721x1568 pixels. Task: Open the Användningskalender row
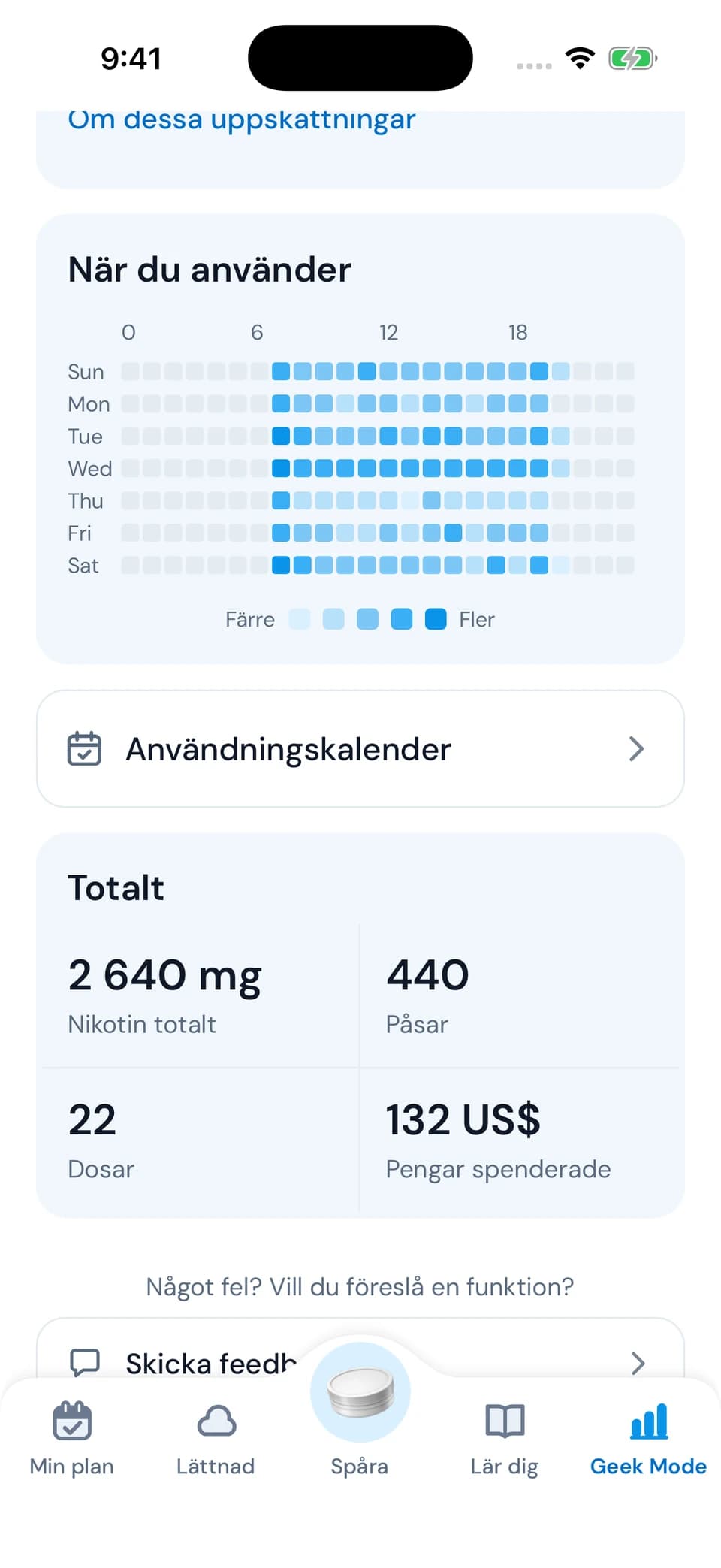click(360, 748)
